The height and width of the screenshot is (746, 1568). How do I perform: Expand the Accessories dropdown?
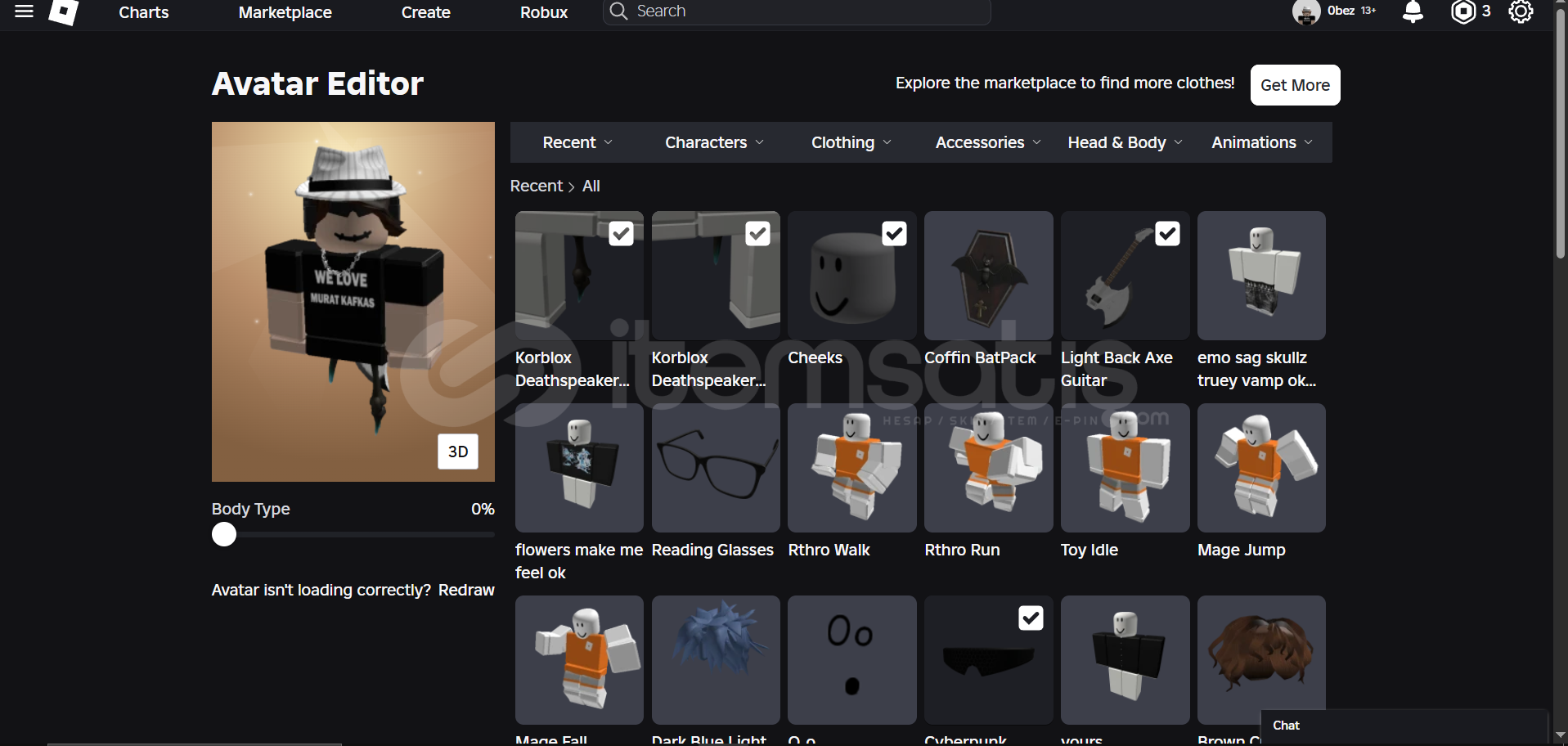tap(988, 142)
